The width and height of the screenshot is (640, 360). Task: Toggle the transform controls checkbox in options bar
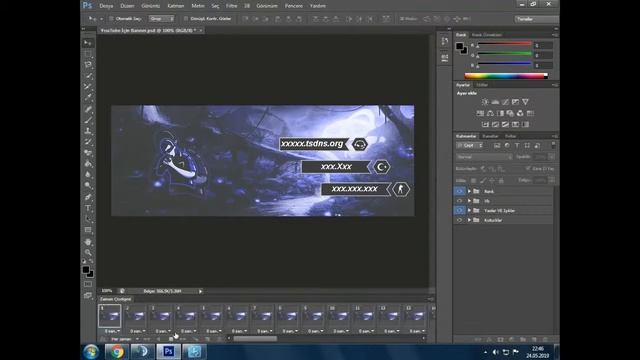click(x=186, y=19)
